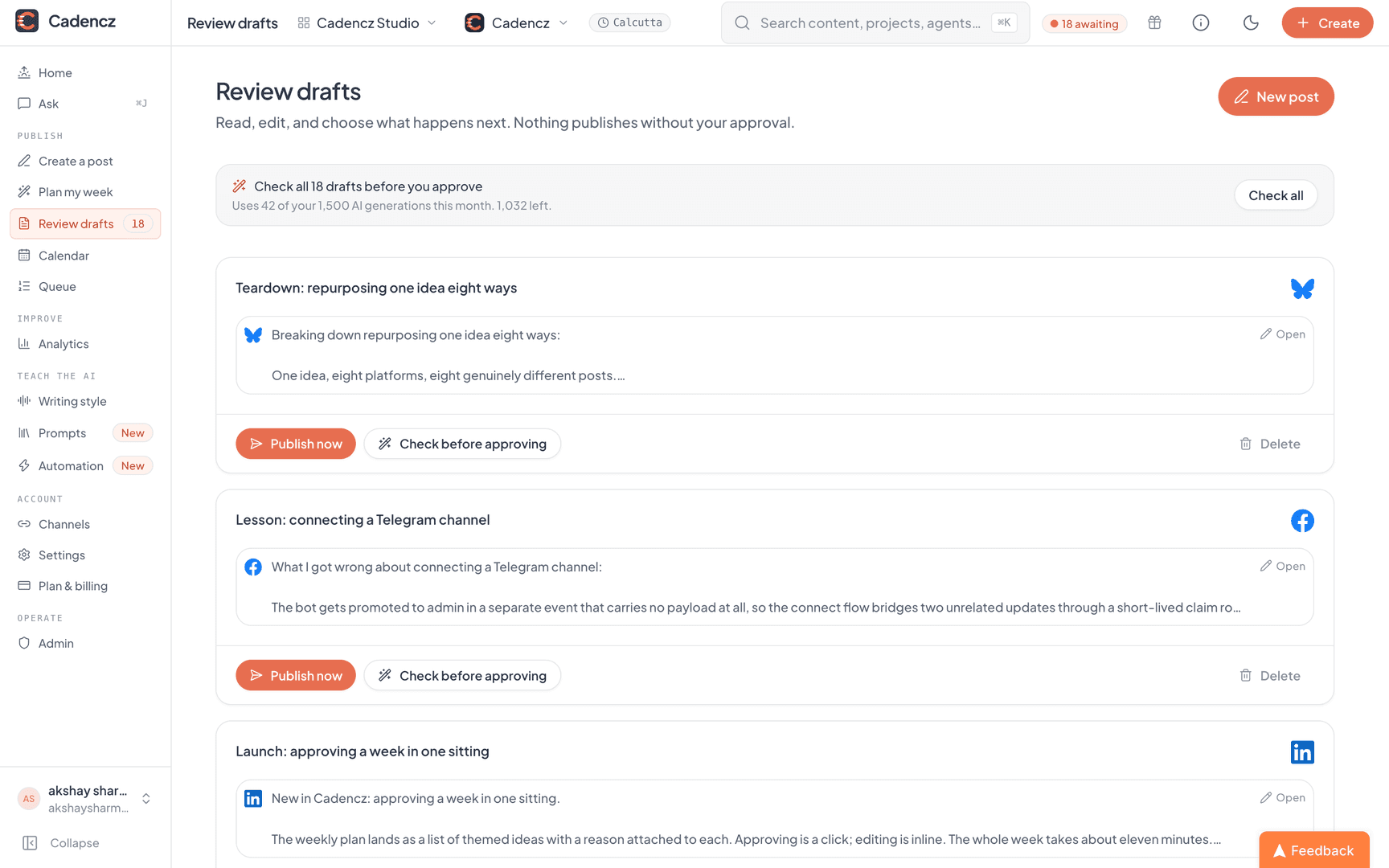Image resolution: width=1389 pixels, height=868 pixels.
Task: Click the Teardown: repurposing one idea title
Action: [376, 288]
